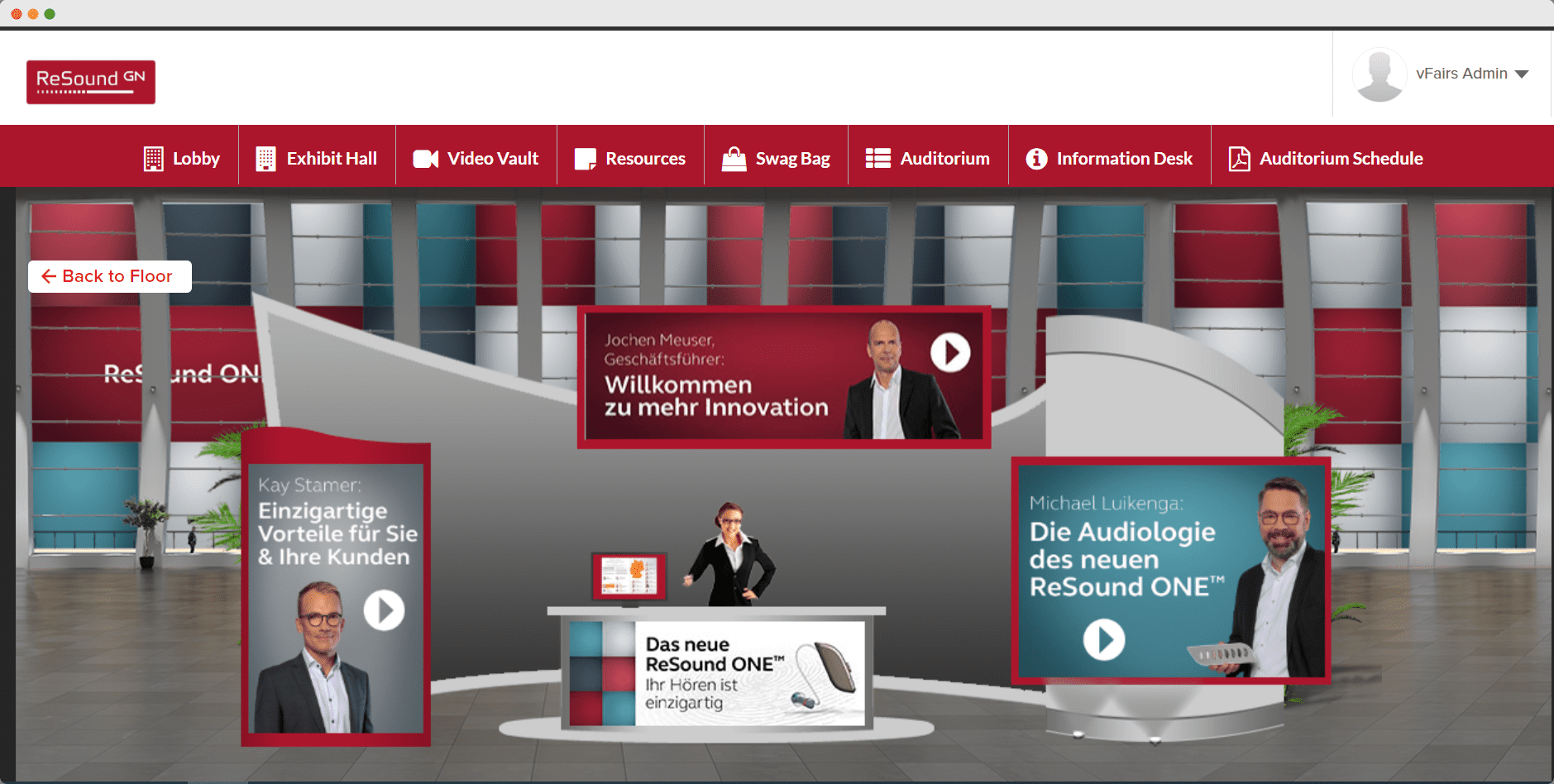The image size is (1554, 784).
Task: Click the Information Desk info icon
Action: point(1036,159)
